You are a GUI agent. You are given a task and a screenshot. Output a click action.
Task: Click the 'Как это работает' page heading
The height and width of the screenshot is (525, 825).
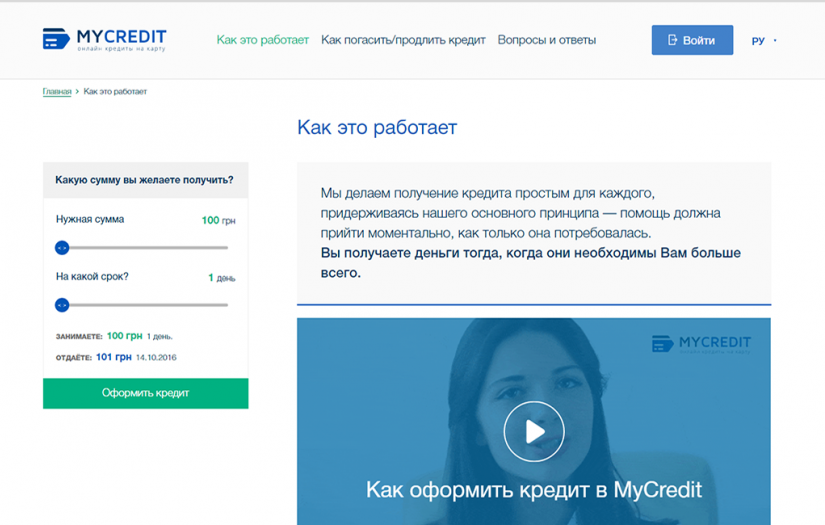377,127
